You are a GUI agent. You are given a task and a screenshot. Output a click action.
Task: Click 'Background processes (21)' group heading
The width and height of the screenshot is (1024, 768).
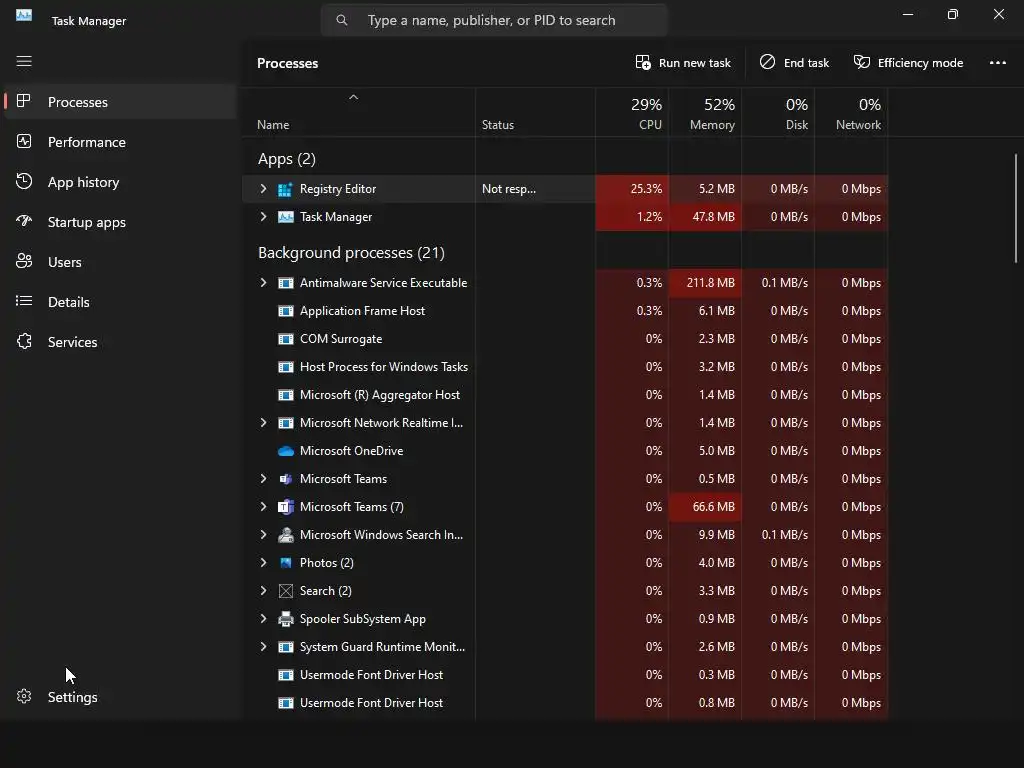click(351, 253)
